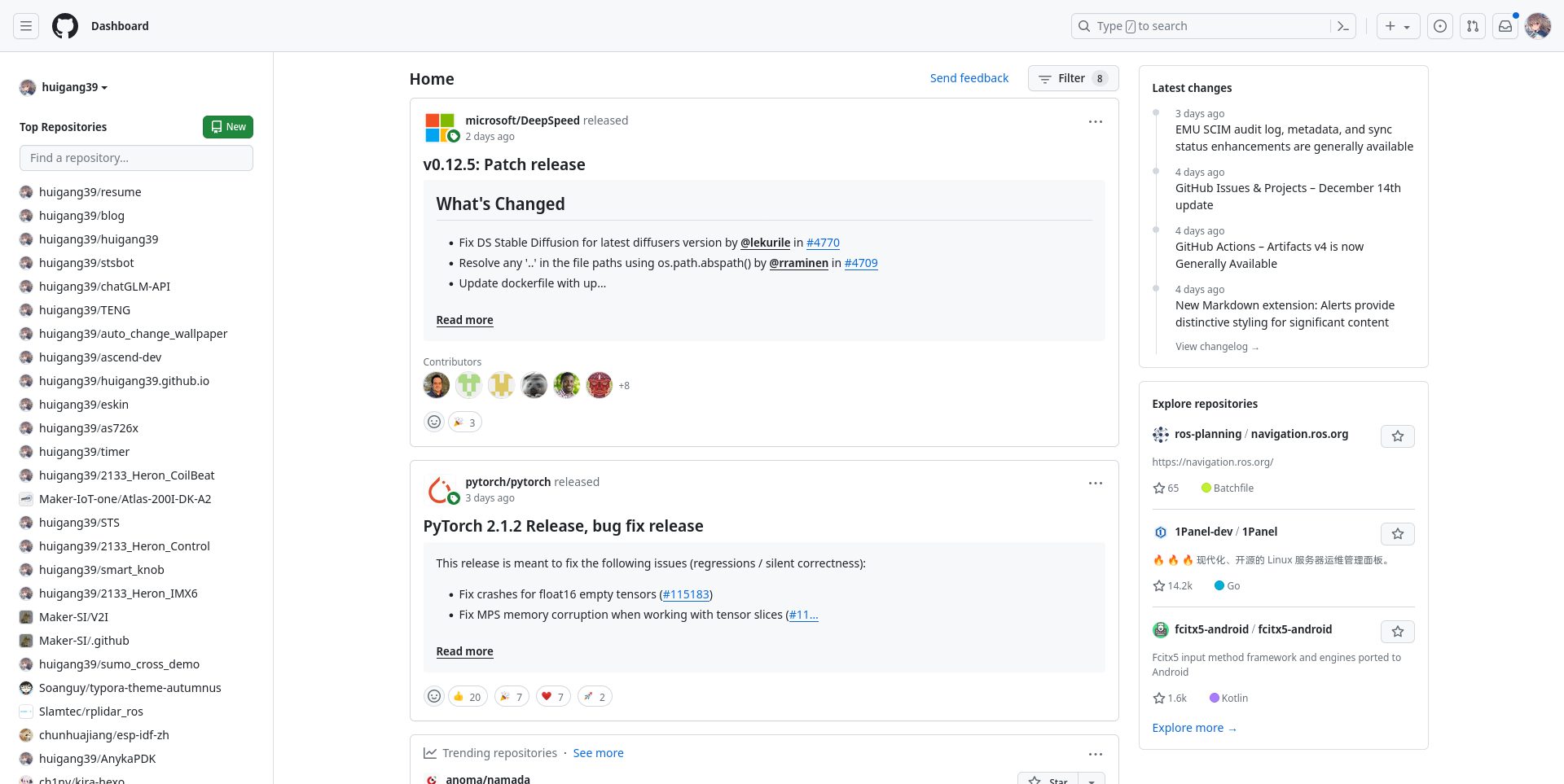
Task: Open the create new plus dropdown
Action: tap(1398, 26)
